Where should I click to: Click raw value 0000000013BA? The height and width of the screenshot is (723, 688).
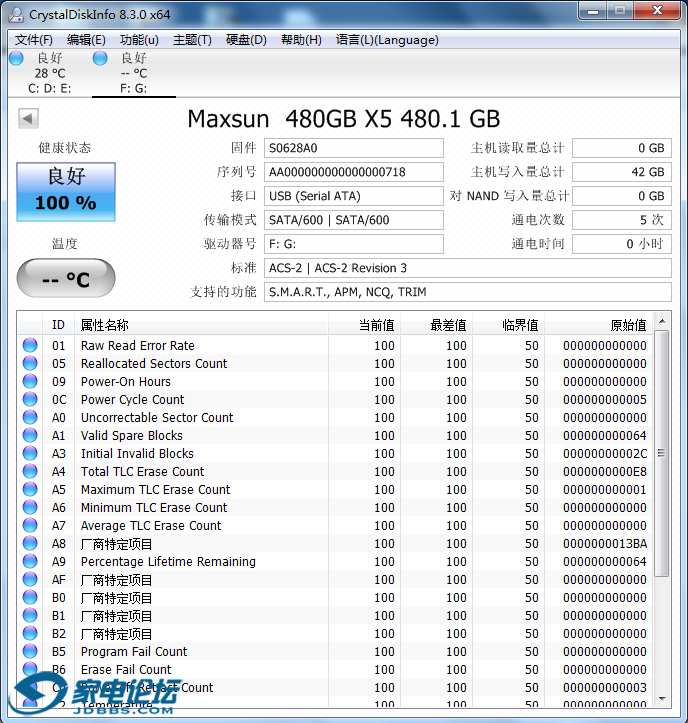[605, 544]
